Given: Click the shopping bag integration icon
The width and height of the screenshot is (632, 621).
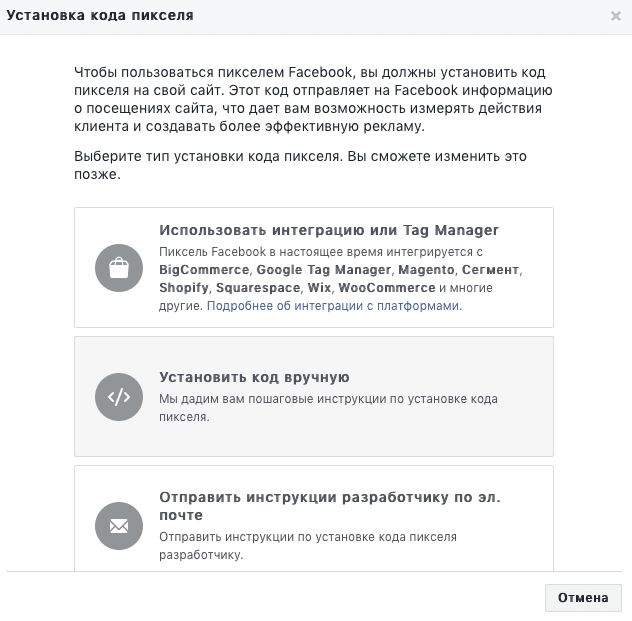Looking at the screenshot, I should click(119, 268).
